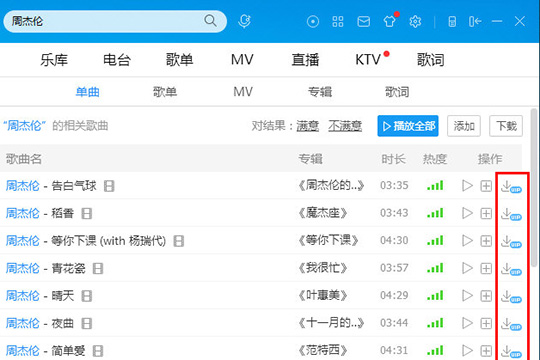540x360 pixels.
Task: Click the search magnifier icon
Action: 210,21
